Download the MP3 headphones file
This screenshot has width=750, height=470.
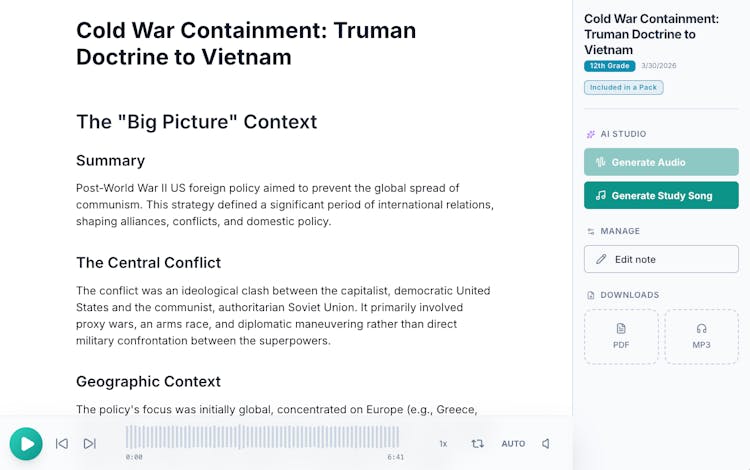[x=701, y=336]
